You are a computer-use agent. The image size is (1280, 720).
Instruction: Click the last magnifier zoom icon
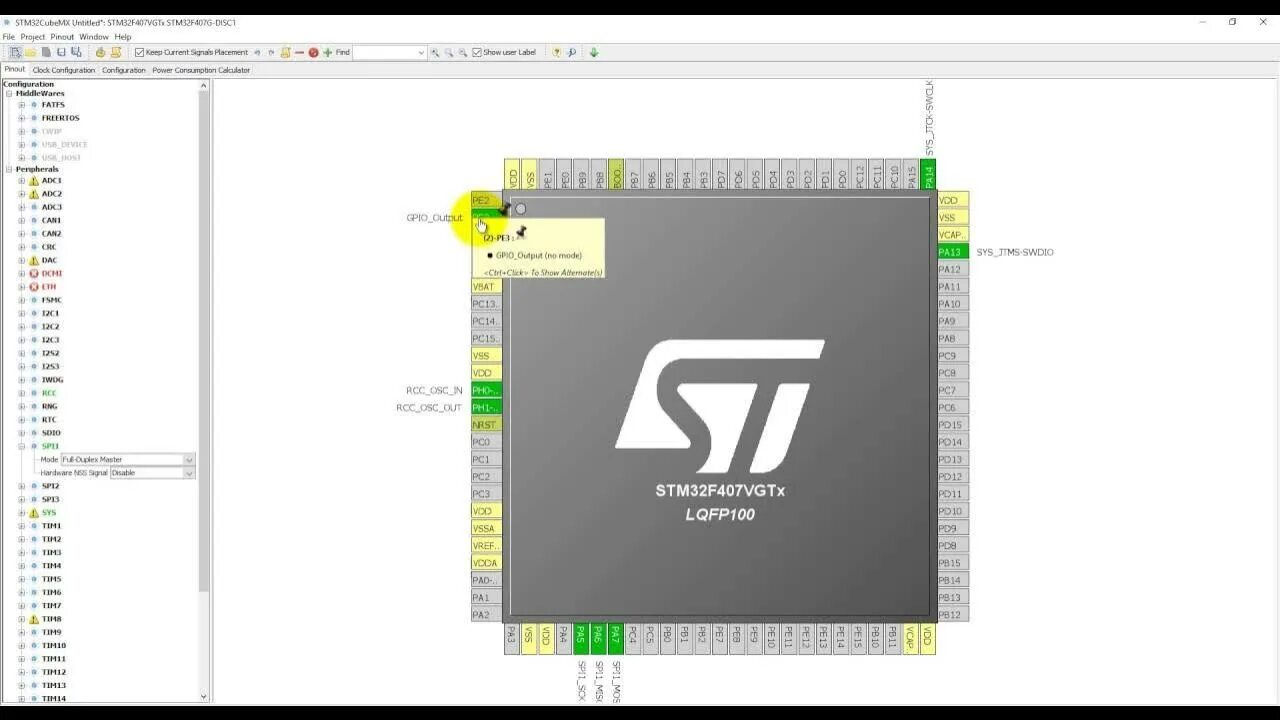463,52
